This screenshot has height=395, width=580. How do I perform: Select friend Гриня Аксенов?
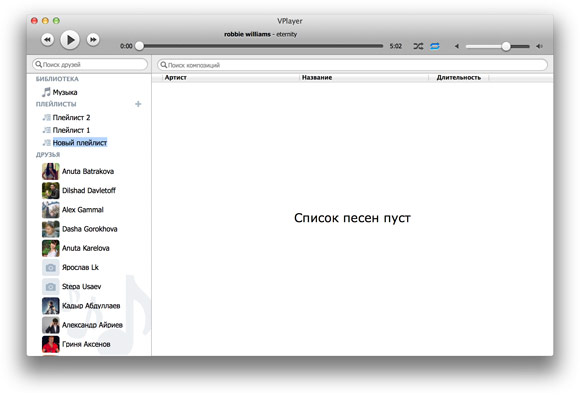(x=86, y=344)
